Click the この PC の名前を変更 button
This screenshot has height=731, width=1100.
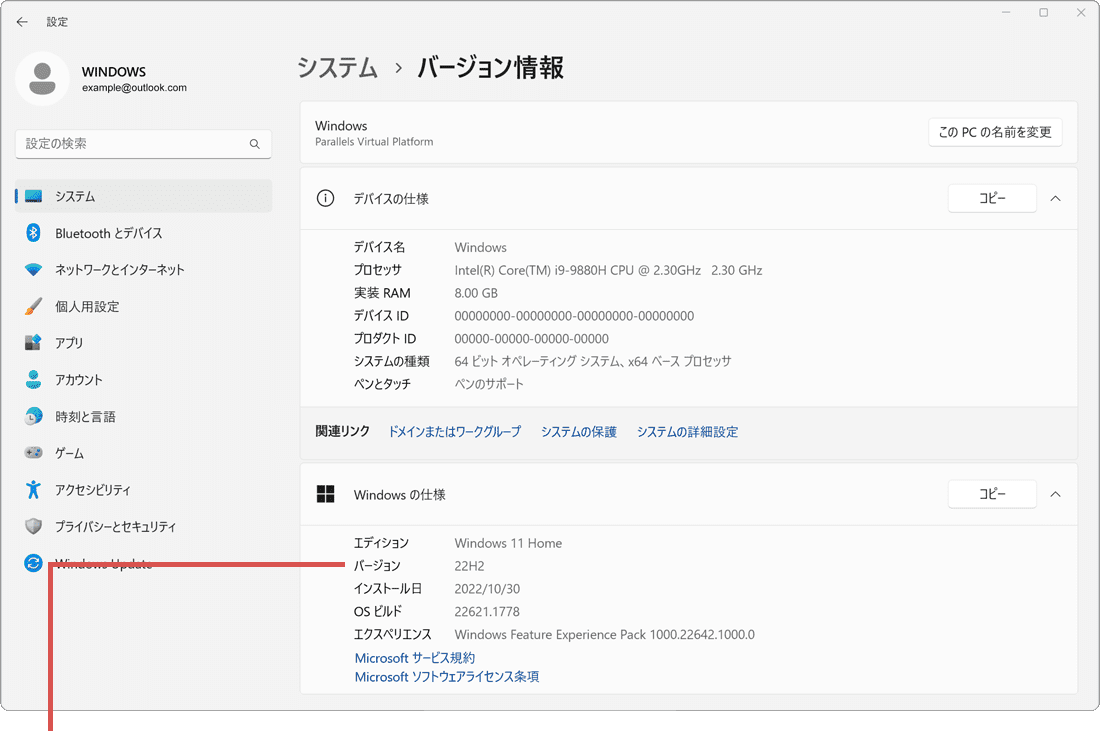click(x=995, y=131)
